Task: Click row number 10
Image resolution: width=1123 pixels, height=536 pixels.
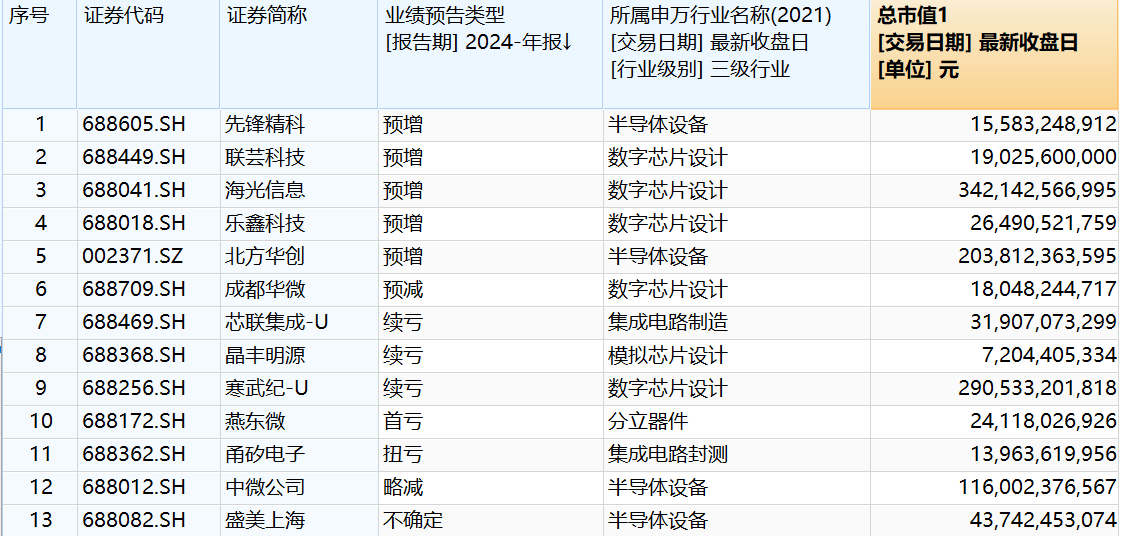Action: (x=41, y=421)
